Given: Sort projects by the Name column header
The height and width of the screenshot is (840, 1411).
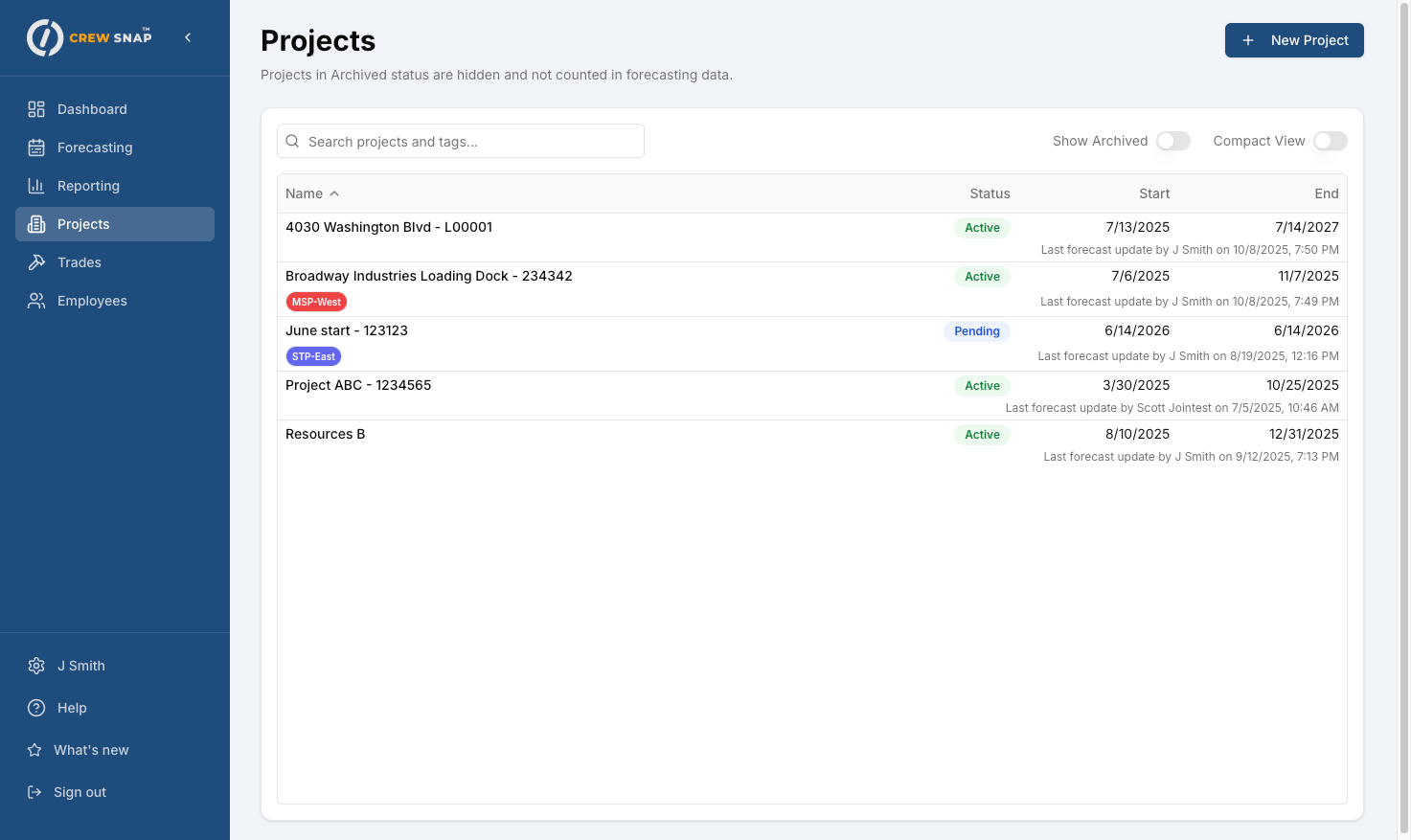Looking at the screenshot, I should pyautogui.click(x=305, y=193).
